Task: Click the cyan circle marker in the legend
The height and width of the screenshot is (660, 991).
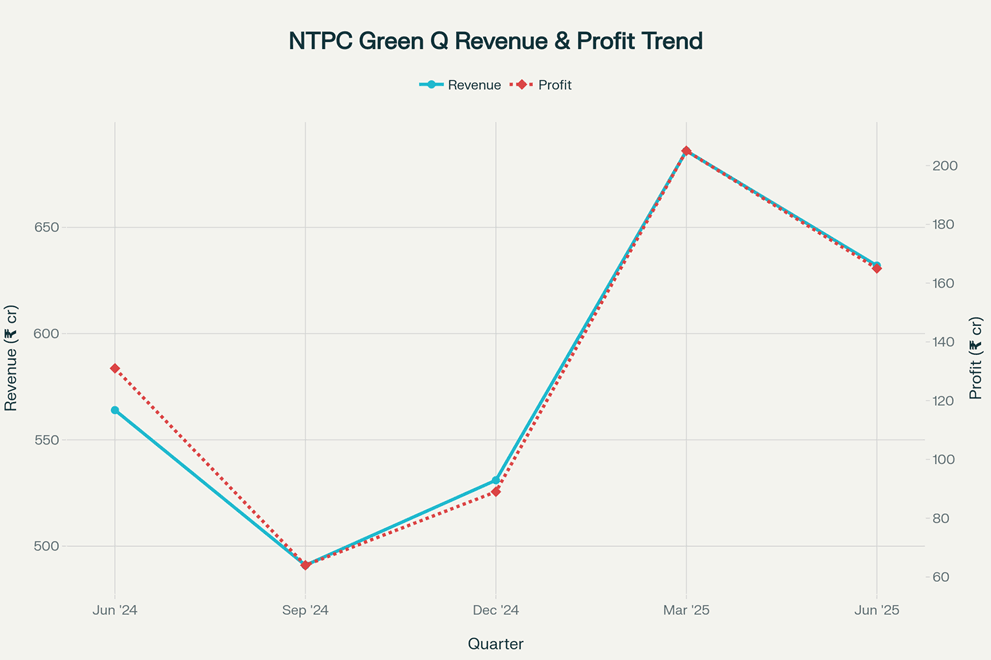Action: pos(431,85)
